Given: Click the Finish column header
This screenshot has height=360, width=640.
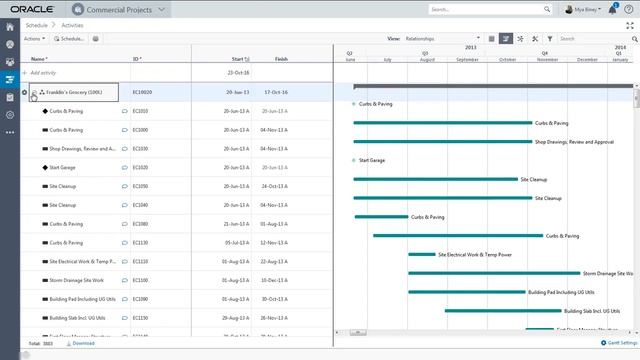Looking at the screenshot, I should 281,59.
